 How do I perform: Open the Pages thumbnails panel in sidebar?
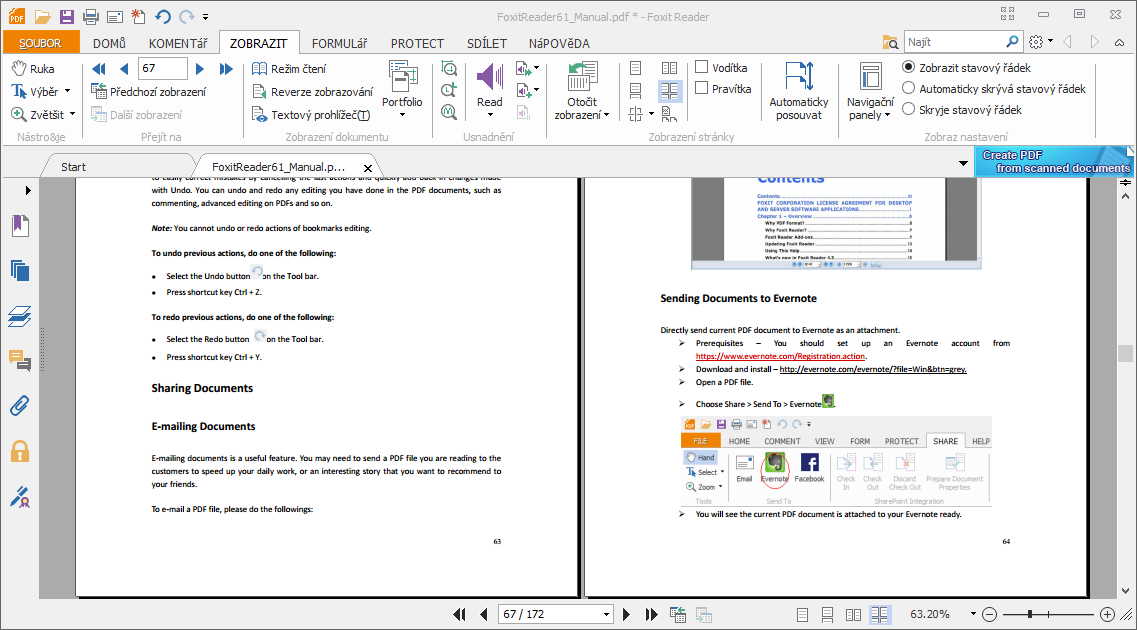[20, 271]
